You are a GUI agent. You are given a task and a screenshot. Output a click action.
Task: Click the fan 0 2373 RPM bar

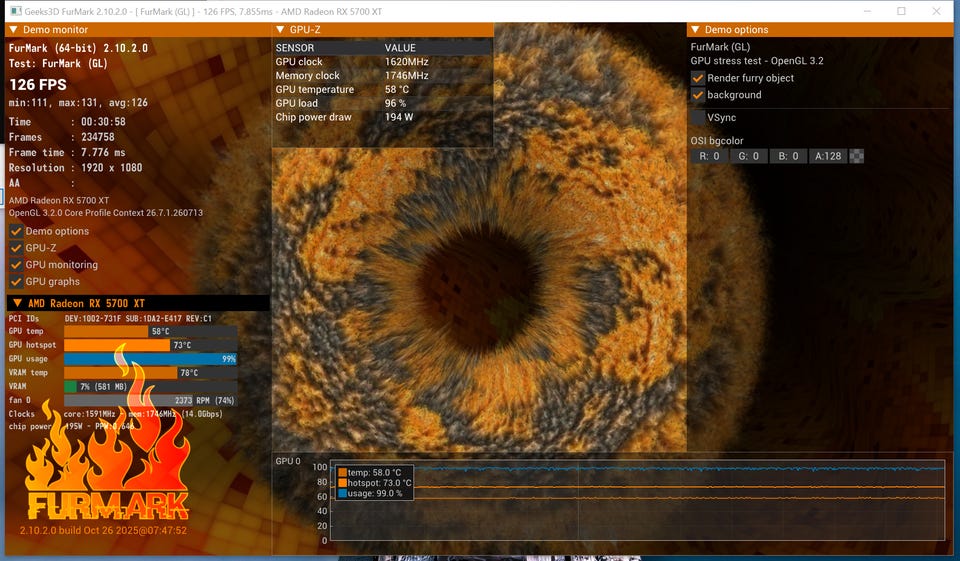[x=151, y=401]
